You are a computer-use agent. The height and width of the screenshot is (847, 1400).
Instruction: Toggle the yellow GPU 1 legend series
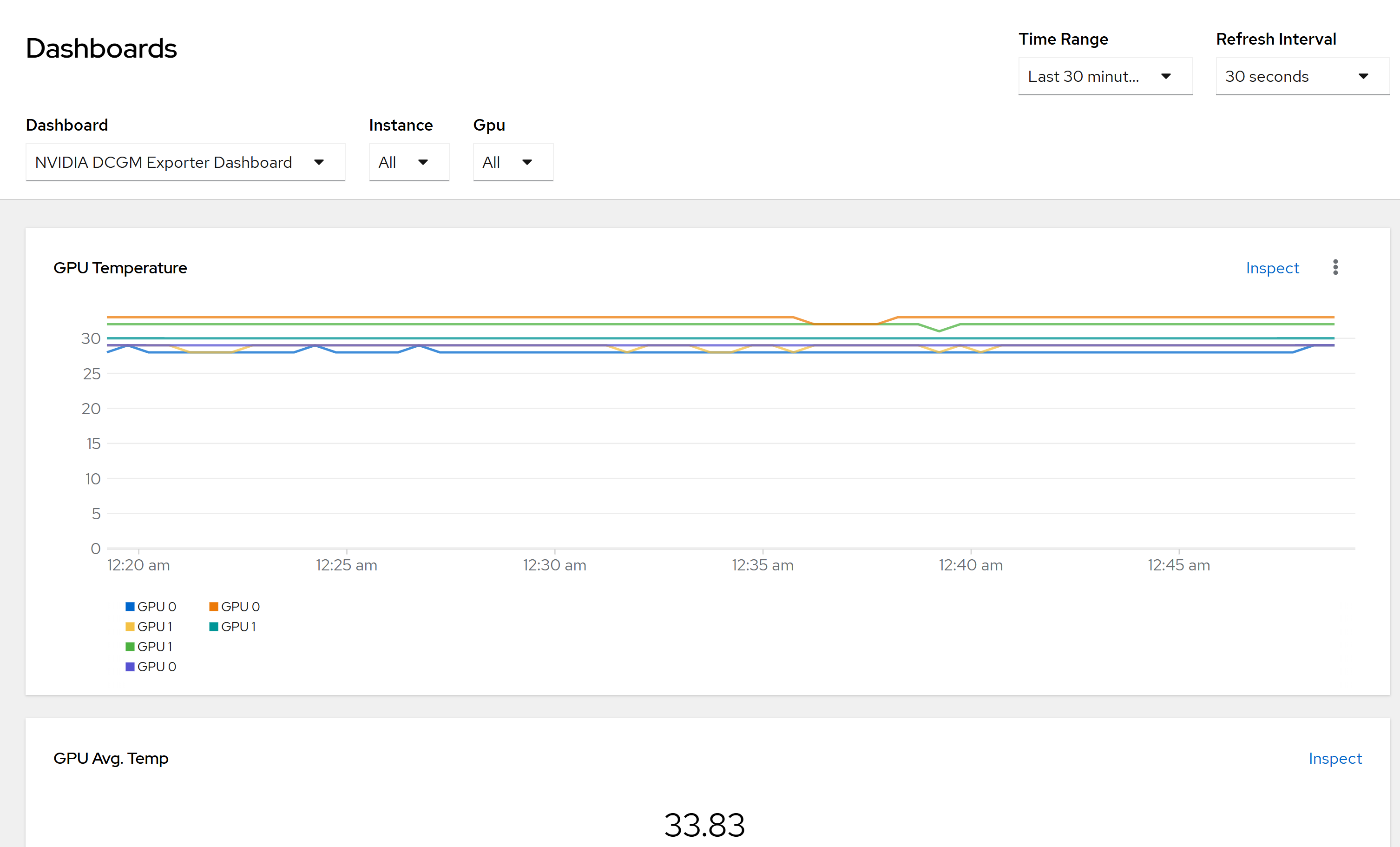coord(149,627)
